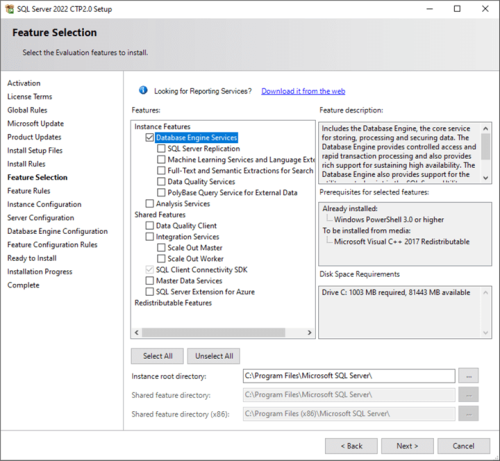The height and width of the screenshot is (461, 500).
Task: Click the blue info icon beside Reporting Services
Action: click(x=143, y=90)
